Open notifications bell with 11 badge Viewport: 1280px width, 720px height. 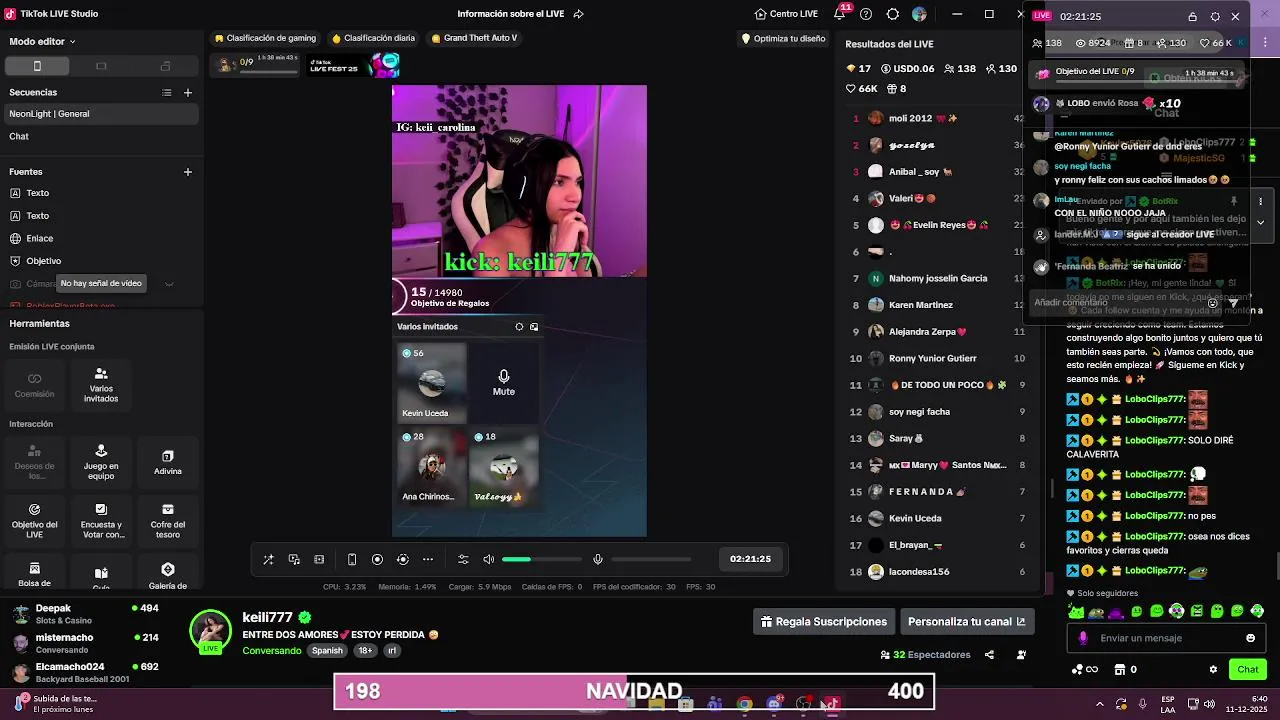pos(840,14)
